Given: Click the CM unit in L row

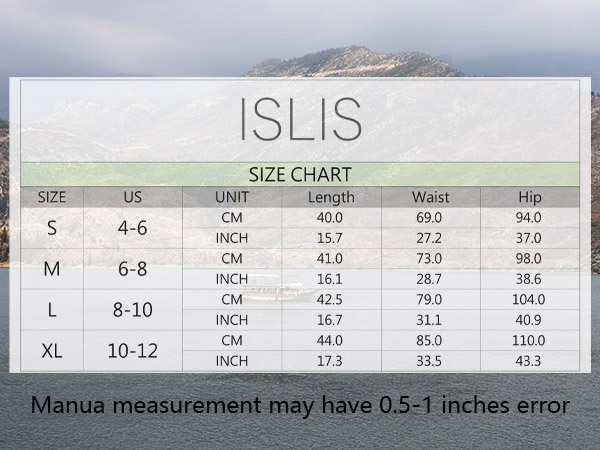Looking at the screenshot, I should pos(232,300).
